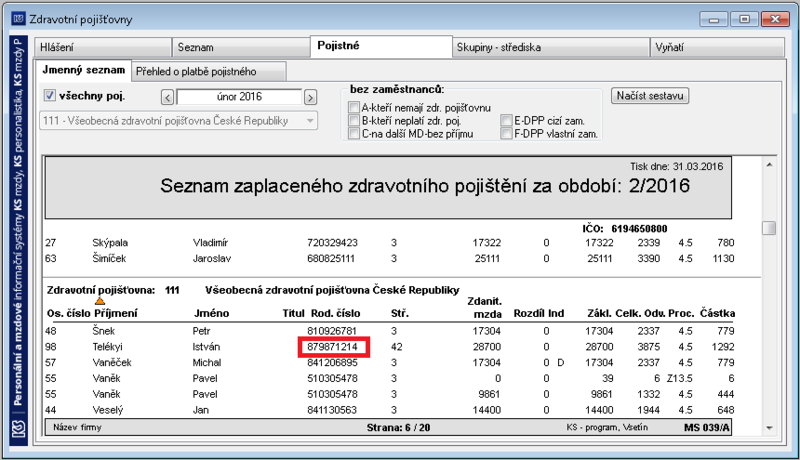Click the 'Příjmení' column header
This screenshot has width=800, height=460.
click(116, 313)
